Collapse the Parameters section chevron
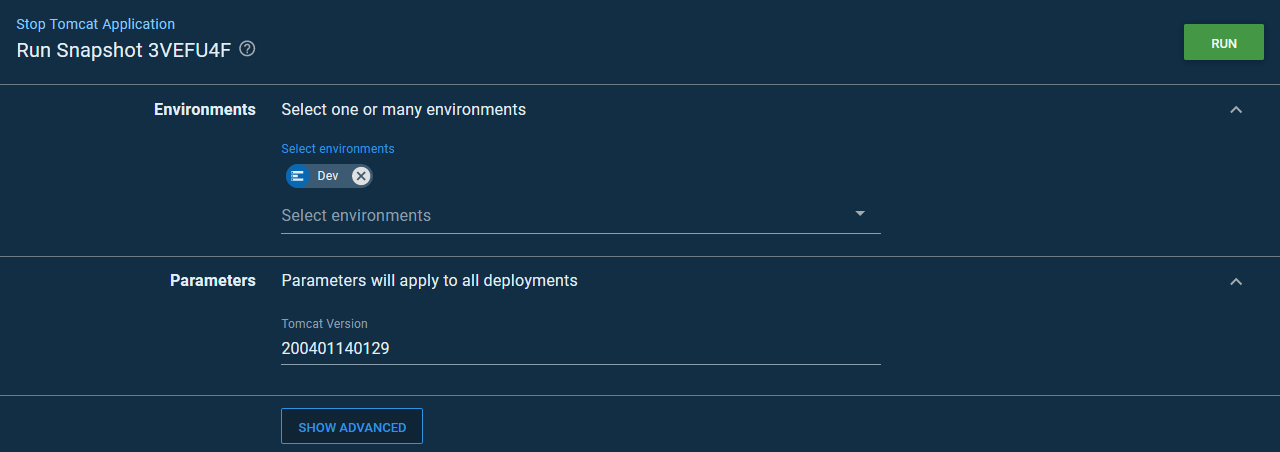 tap(1236, 282)
